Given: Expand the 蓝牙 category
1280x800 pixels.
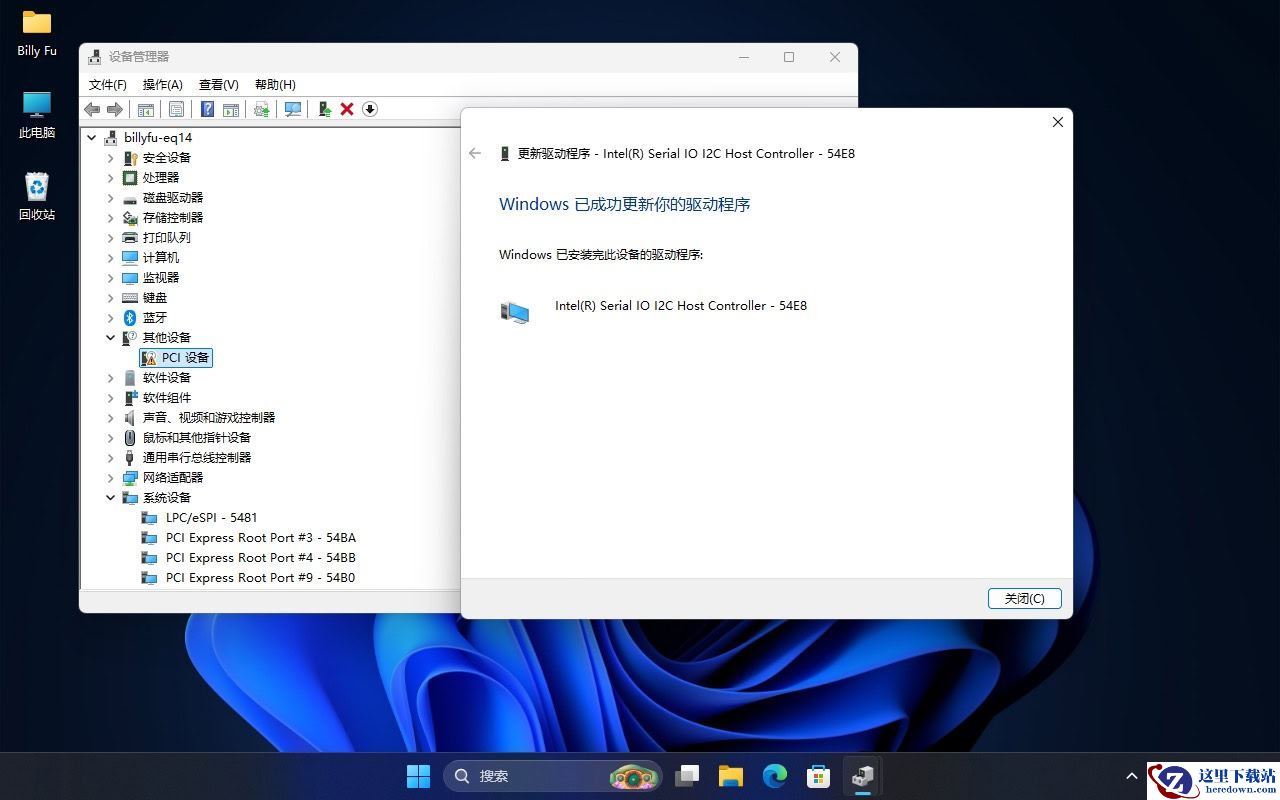Looking at the screenshot, I should click(x=111, y=318).
